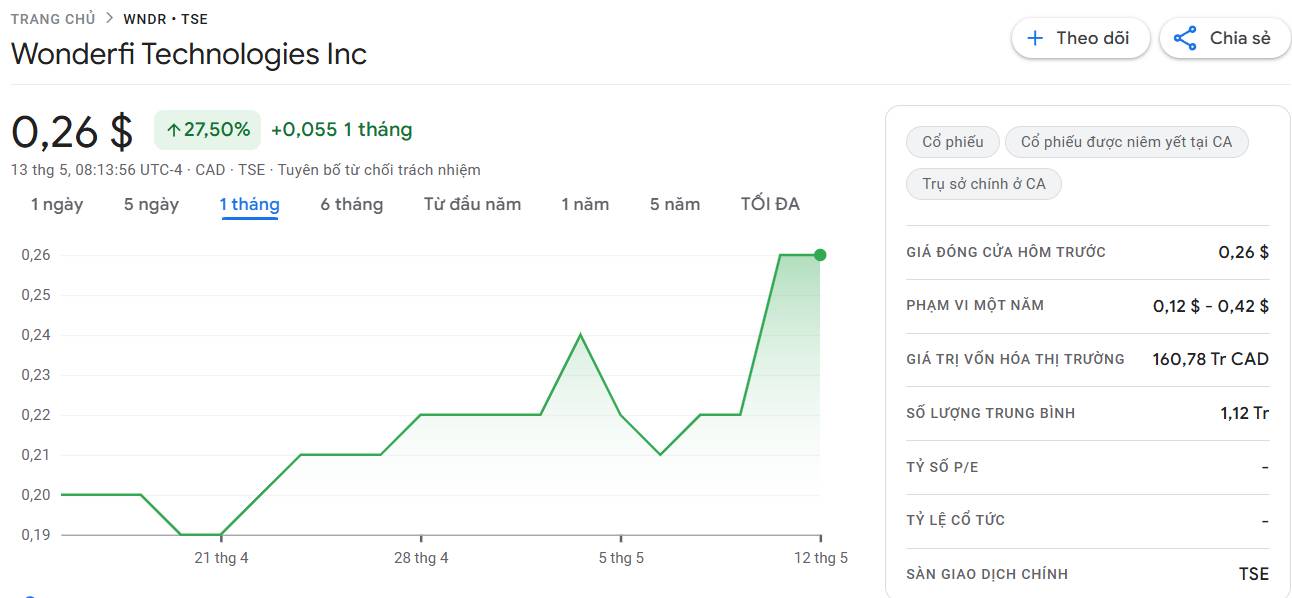Switch chart to 5 năm range

point(675,204)
